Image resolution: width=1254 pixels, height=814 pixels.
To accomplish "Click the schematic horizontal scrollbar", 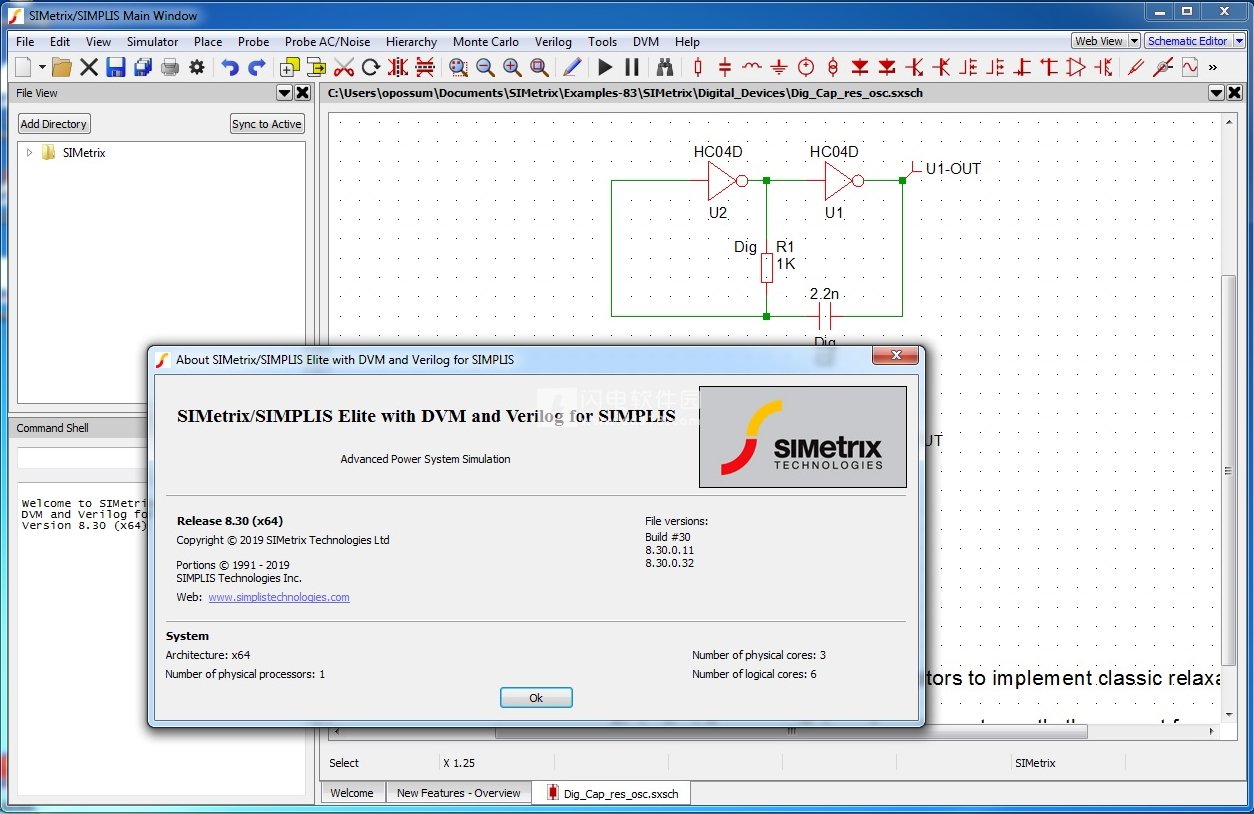I will coord(790,732).
